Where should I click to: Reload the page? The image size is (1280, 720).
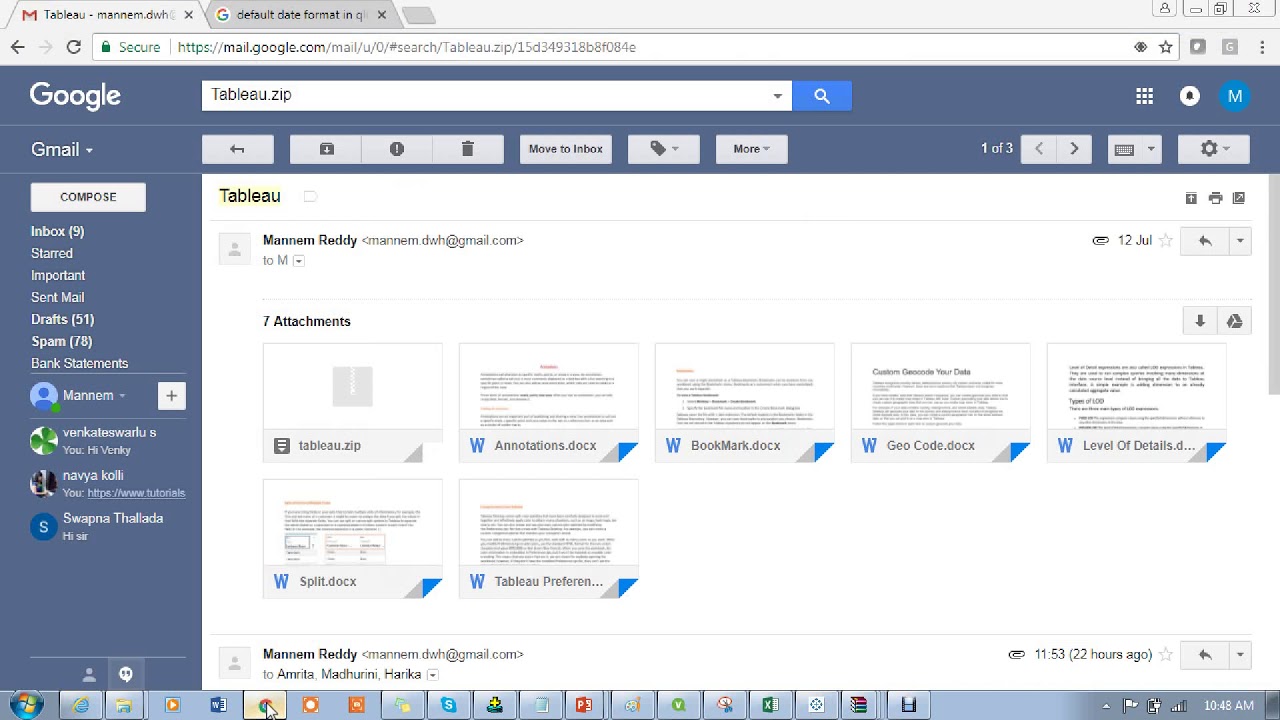73,47
